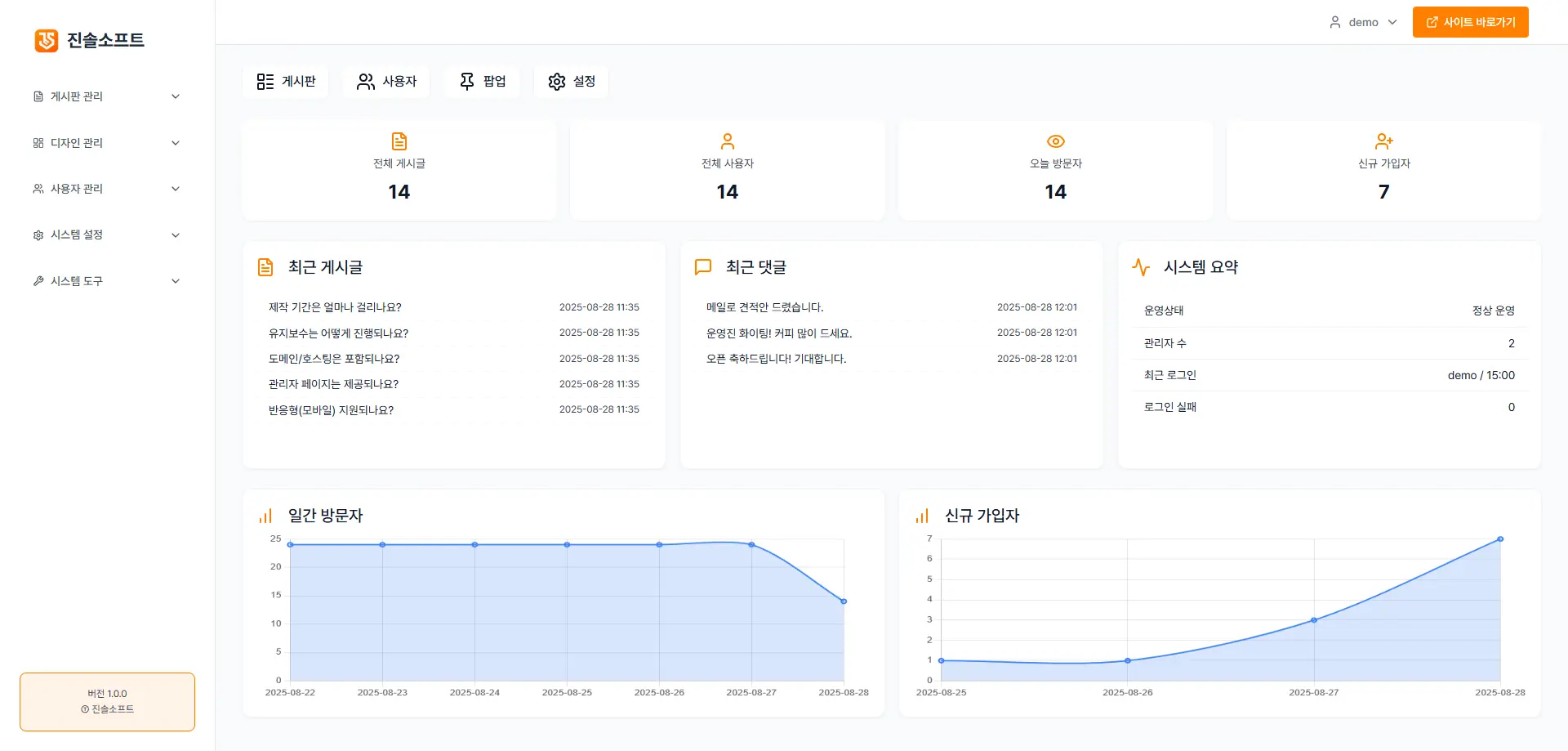The image size is (1568, 751).
Task: Expand the 게시판 관리 sidebar section
Action: click(x=107, y=96)
